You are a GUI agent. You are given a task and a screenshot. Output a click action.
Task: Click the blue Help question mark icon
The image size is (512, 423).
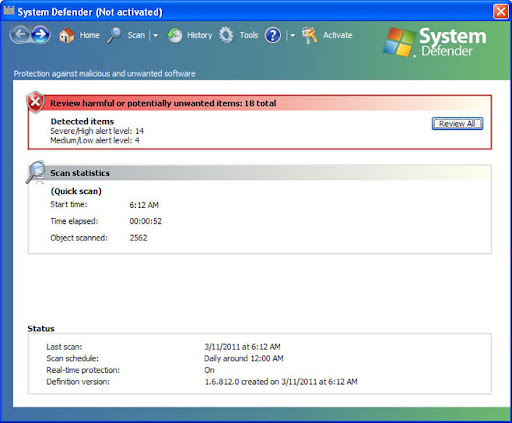tap(273, 35)
